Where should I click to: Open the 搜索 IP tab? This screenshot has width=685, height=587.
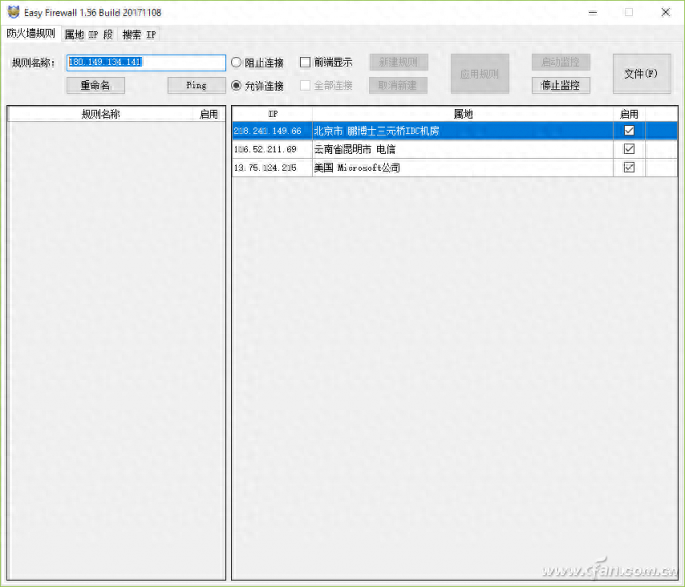139,34
